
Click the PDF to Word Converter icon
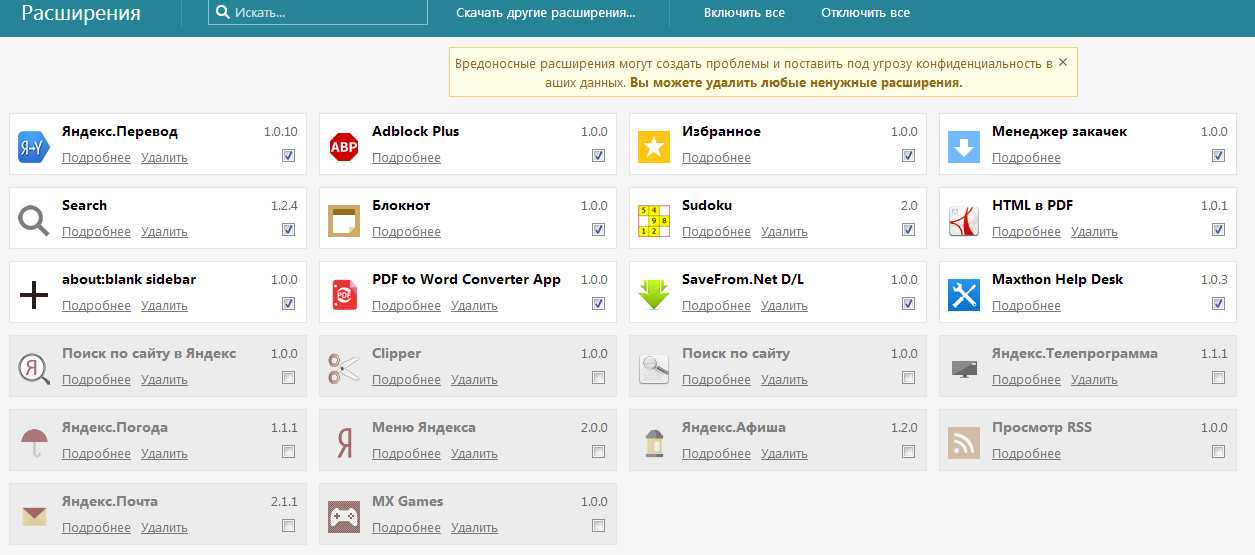point(344,295)
